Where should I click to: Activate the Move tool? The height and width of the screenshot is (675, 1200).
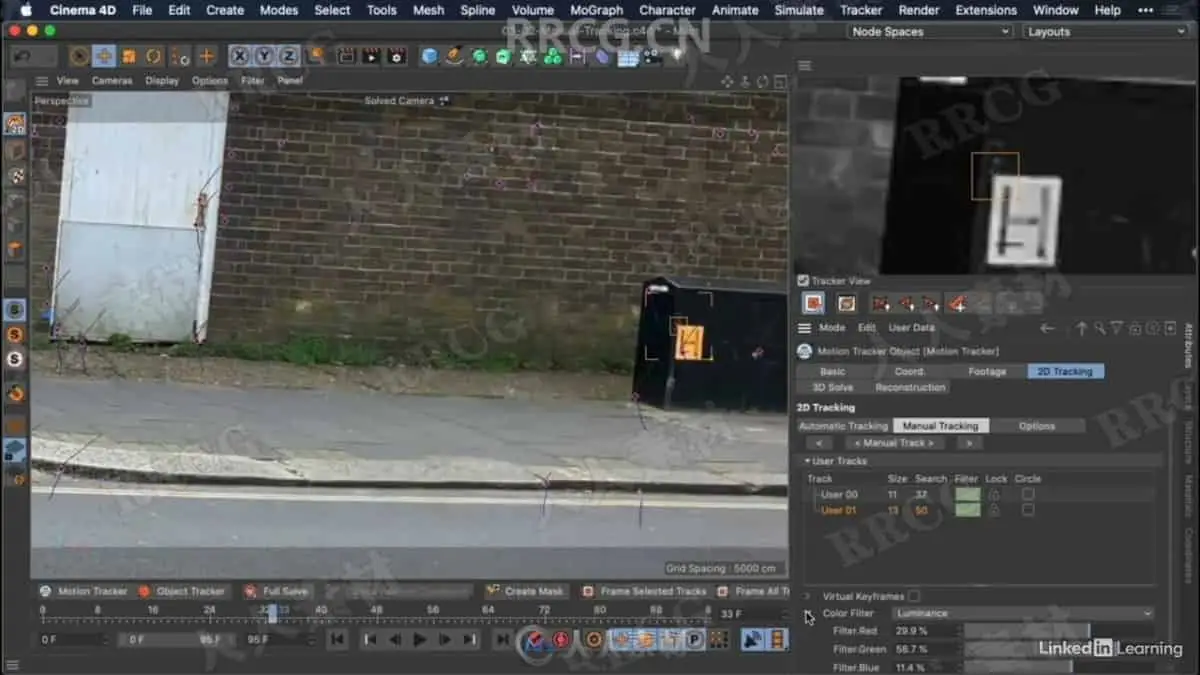pos(104,56)
